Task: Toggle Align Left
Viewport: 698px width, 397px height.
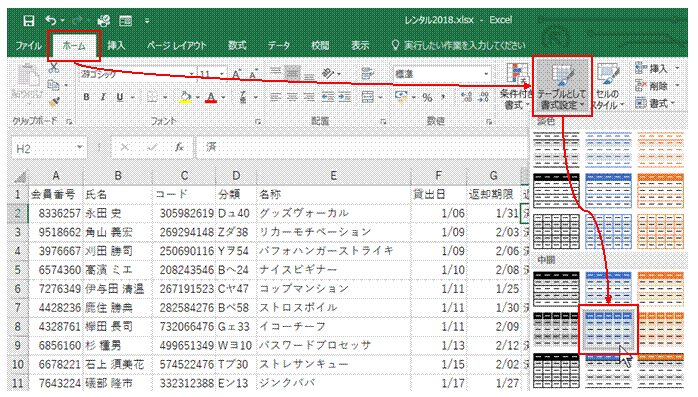Action: 276,97
